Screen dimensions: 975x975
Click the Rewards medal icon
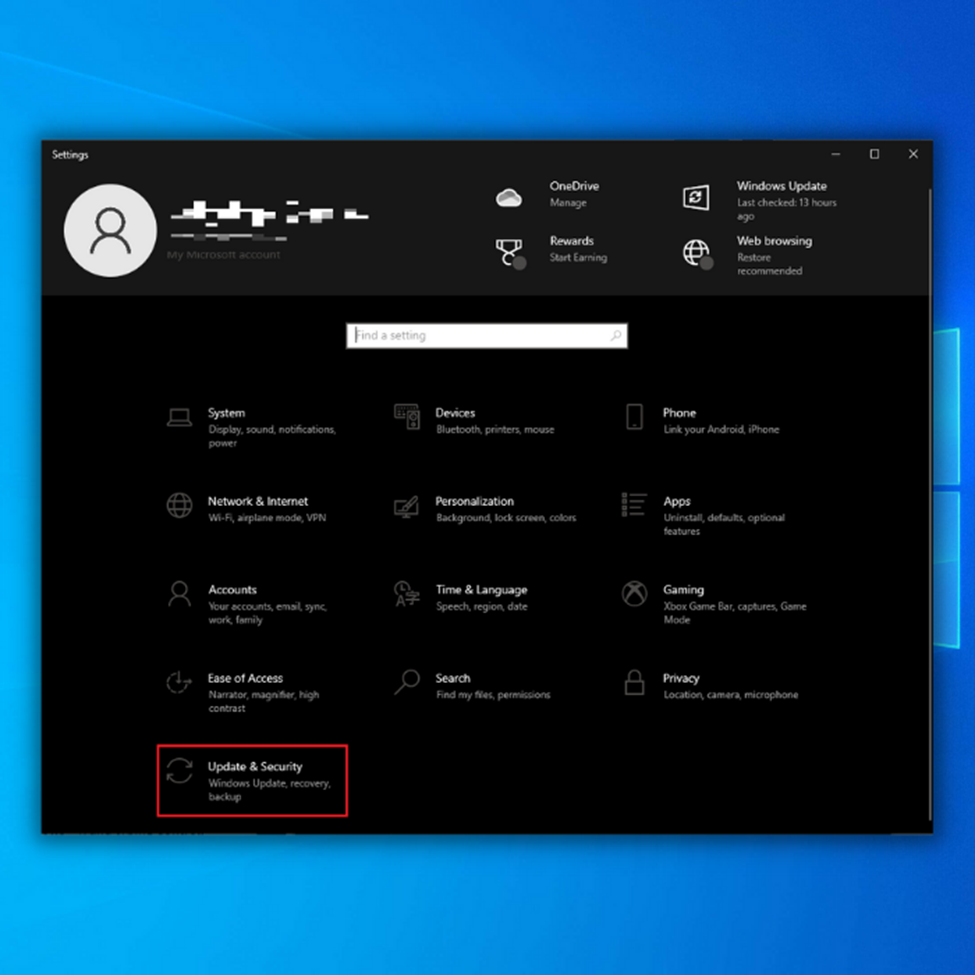(x=511, y=253)
